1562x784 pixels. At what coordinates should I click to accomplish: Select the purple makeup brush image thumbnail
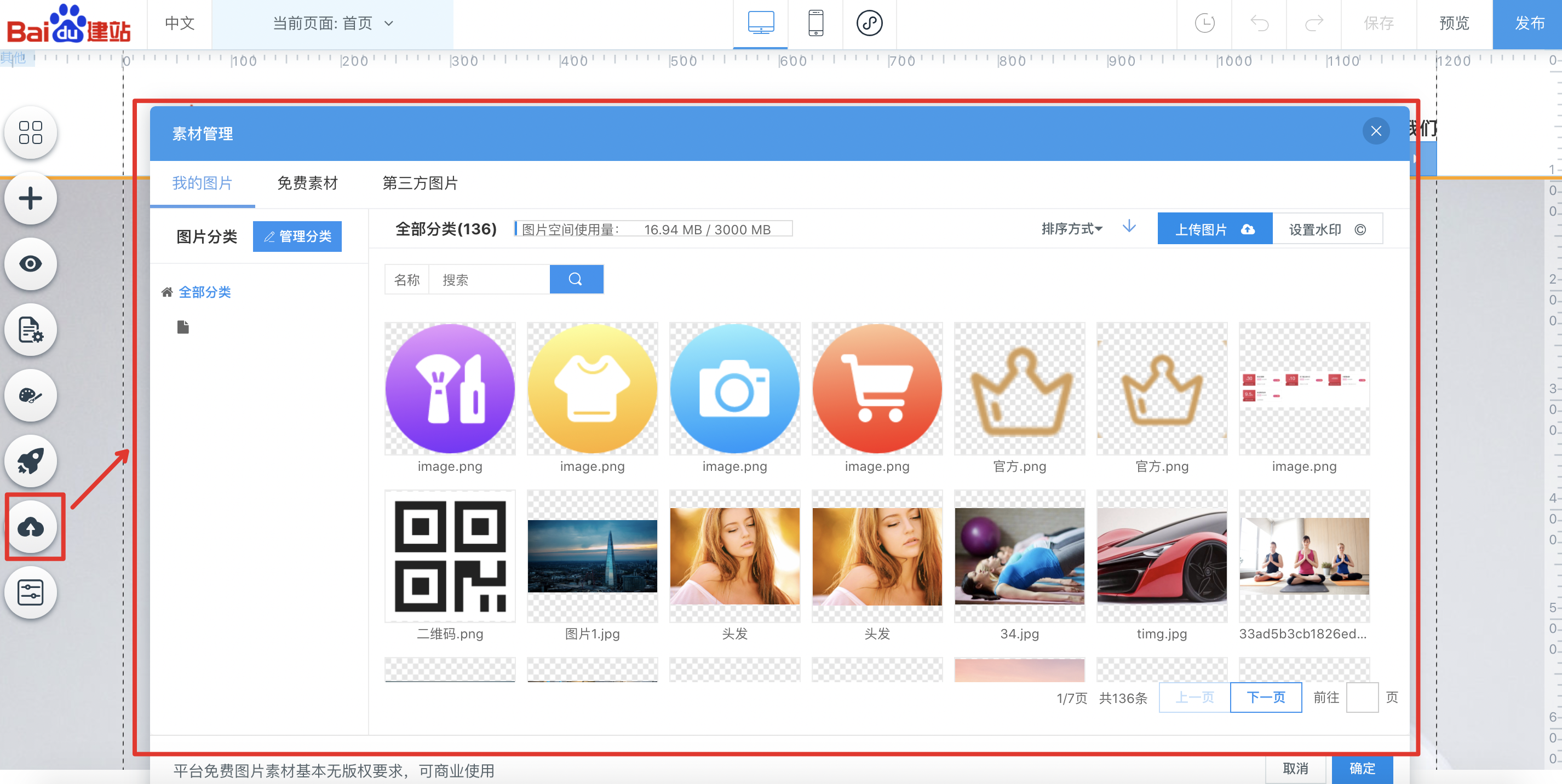click(450, 389)
